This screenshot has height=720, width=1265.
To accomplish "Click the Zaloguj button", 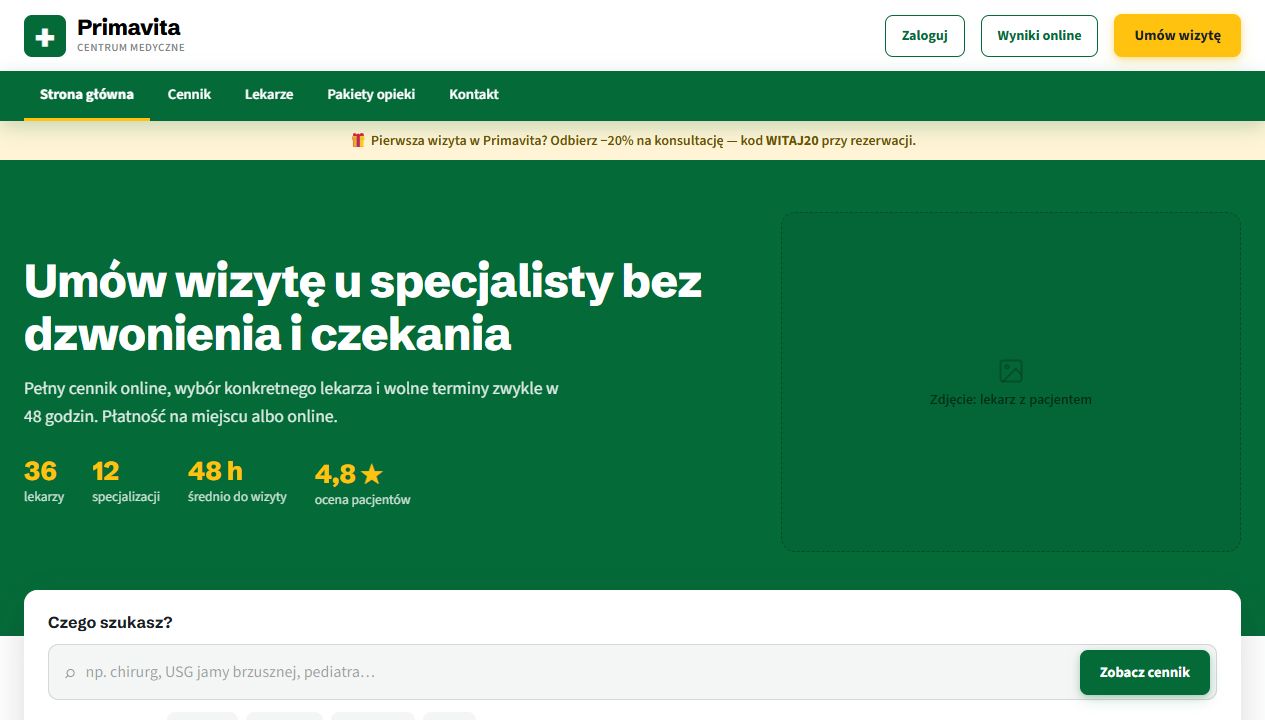I will (x=925, y=36).
